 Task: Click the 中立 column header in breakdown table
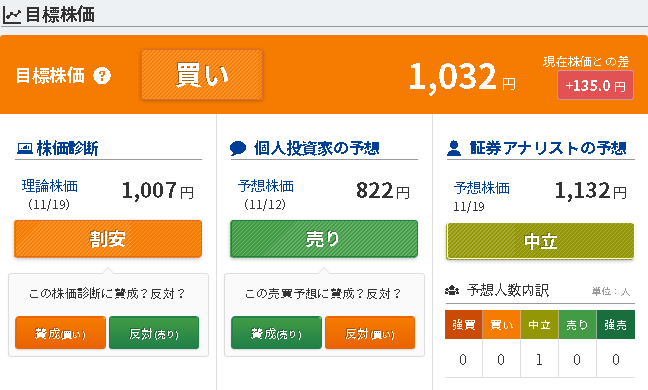pyautogui.click(x=539, y=325)
